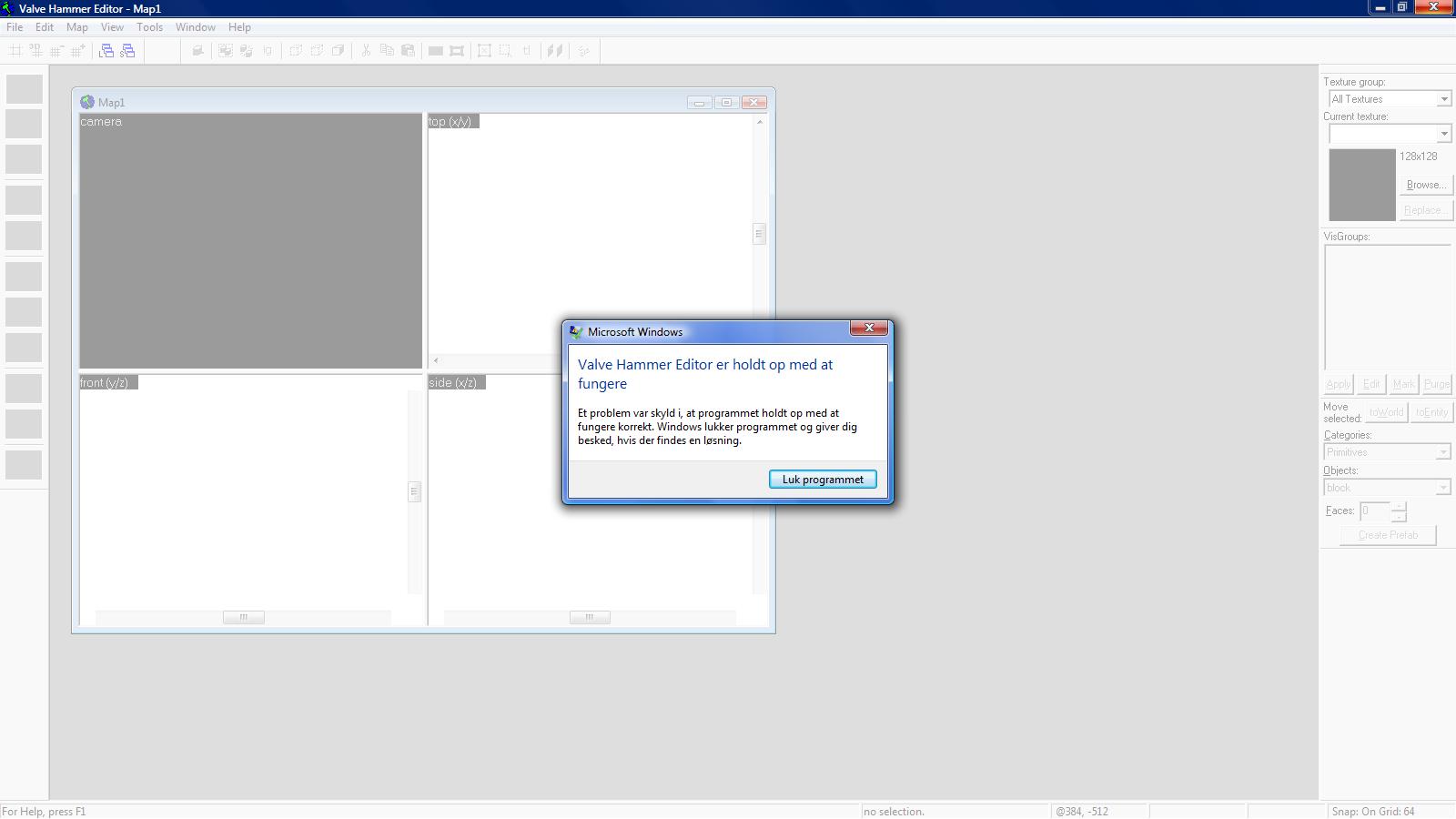Click the show all hidden objects icon
The width and height of the screenshot is (1456, 819).
click(x=338, y=51)
